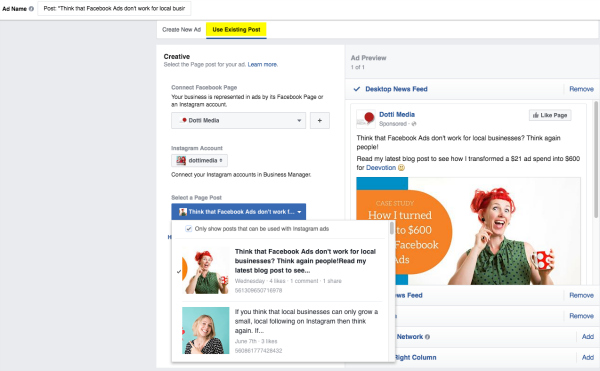Click the post ID 560861777428432
The image size is (600, 371).
click(258, 351)
